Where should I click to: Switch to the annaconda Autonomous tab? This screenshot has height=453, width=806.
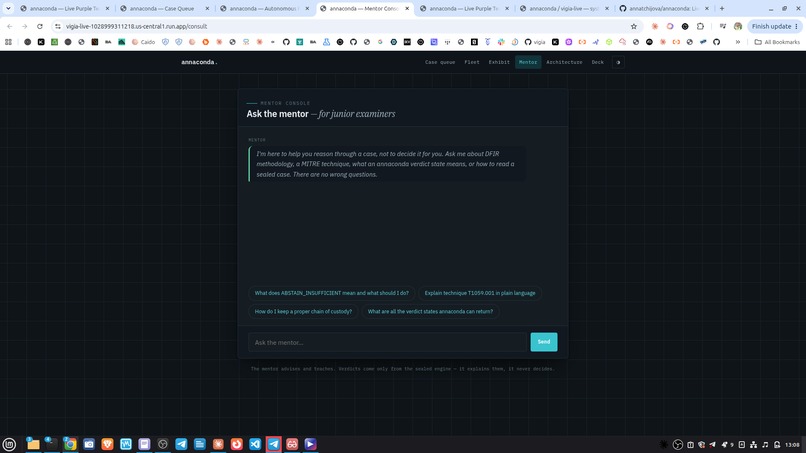coord(264,9)
